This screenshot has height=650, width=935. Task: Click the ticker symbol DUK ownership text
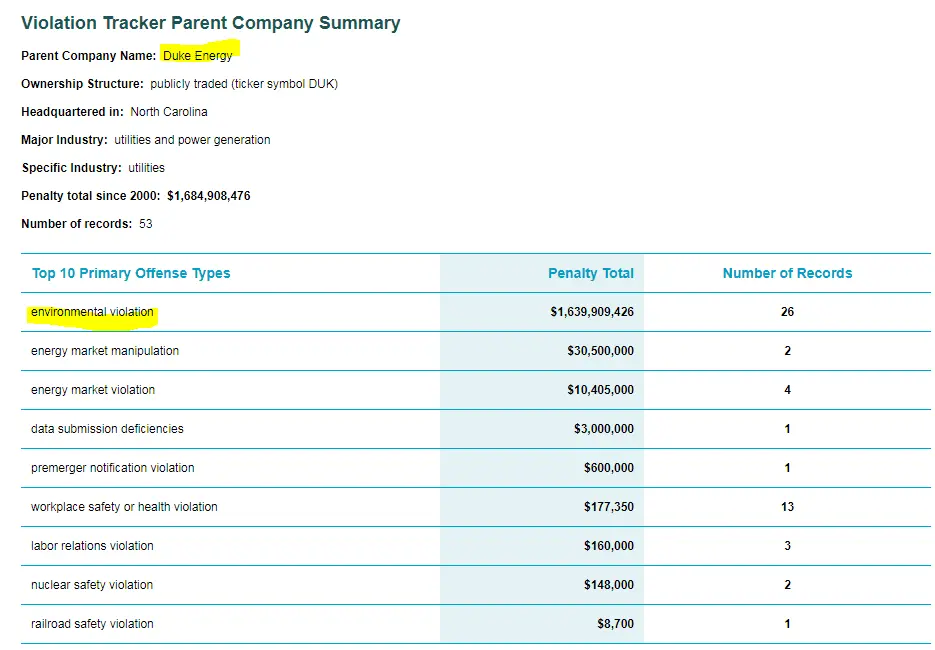point(285,84)
